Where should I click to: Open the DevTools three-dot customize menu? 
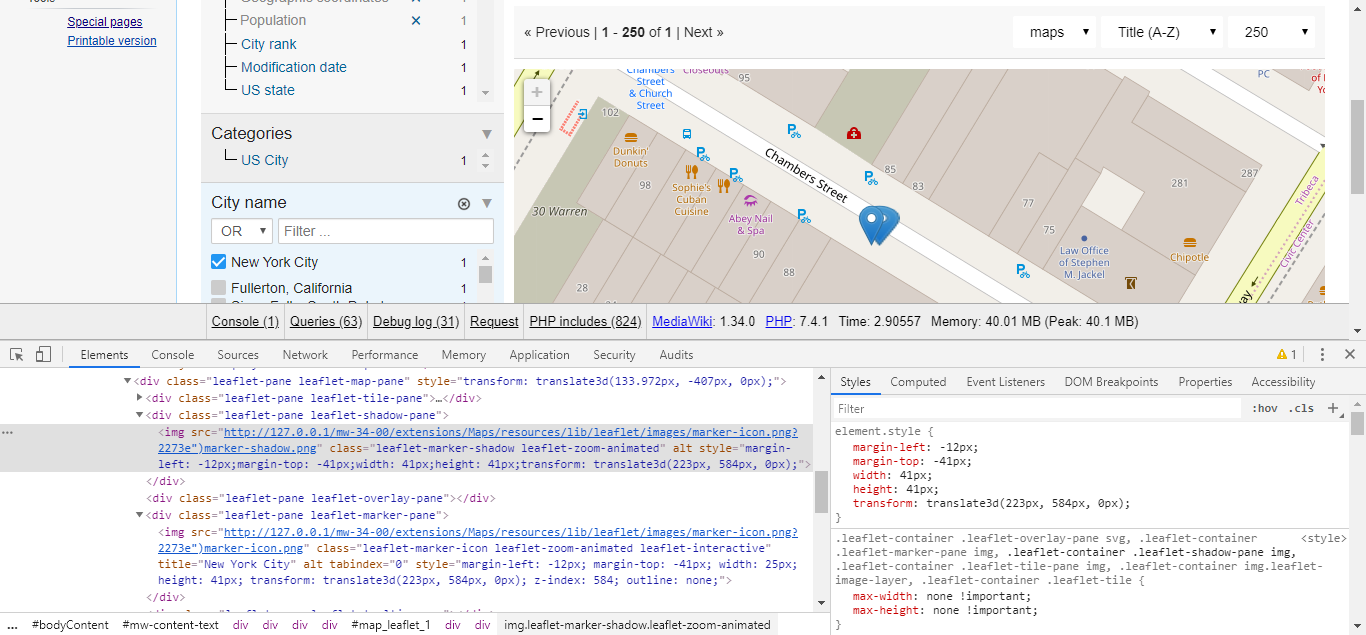click(1322, 354)
